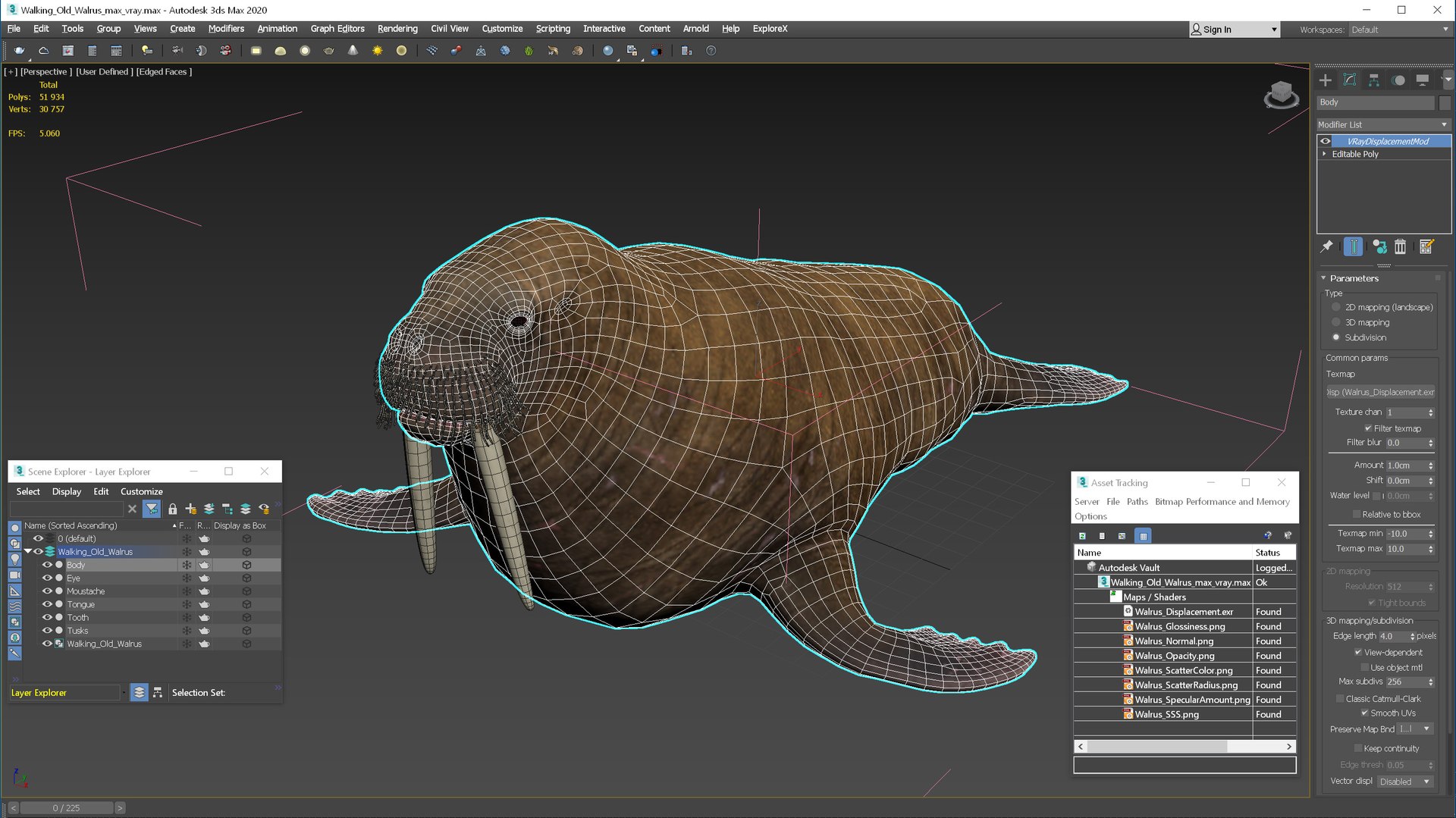
Task: Click the ViewCube in the viewport corner
Action: [x=1281, y=95]
